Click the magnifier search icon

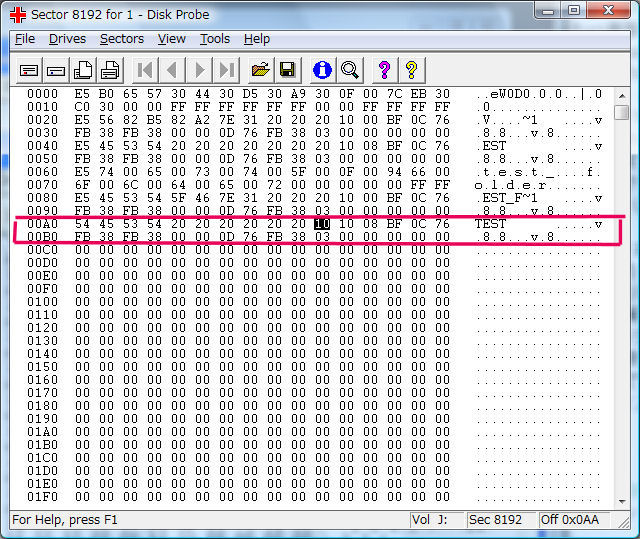(350, 70)
